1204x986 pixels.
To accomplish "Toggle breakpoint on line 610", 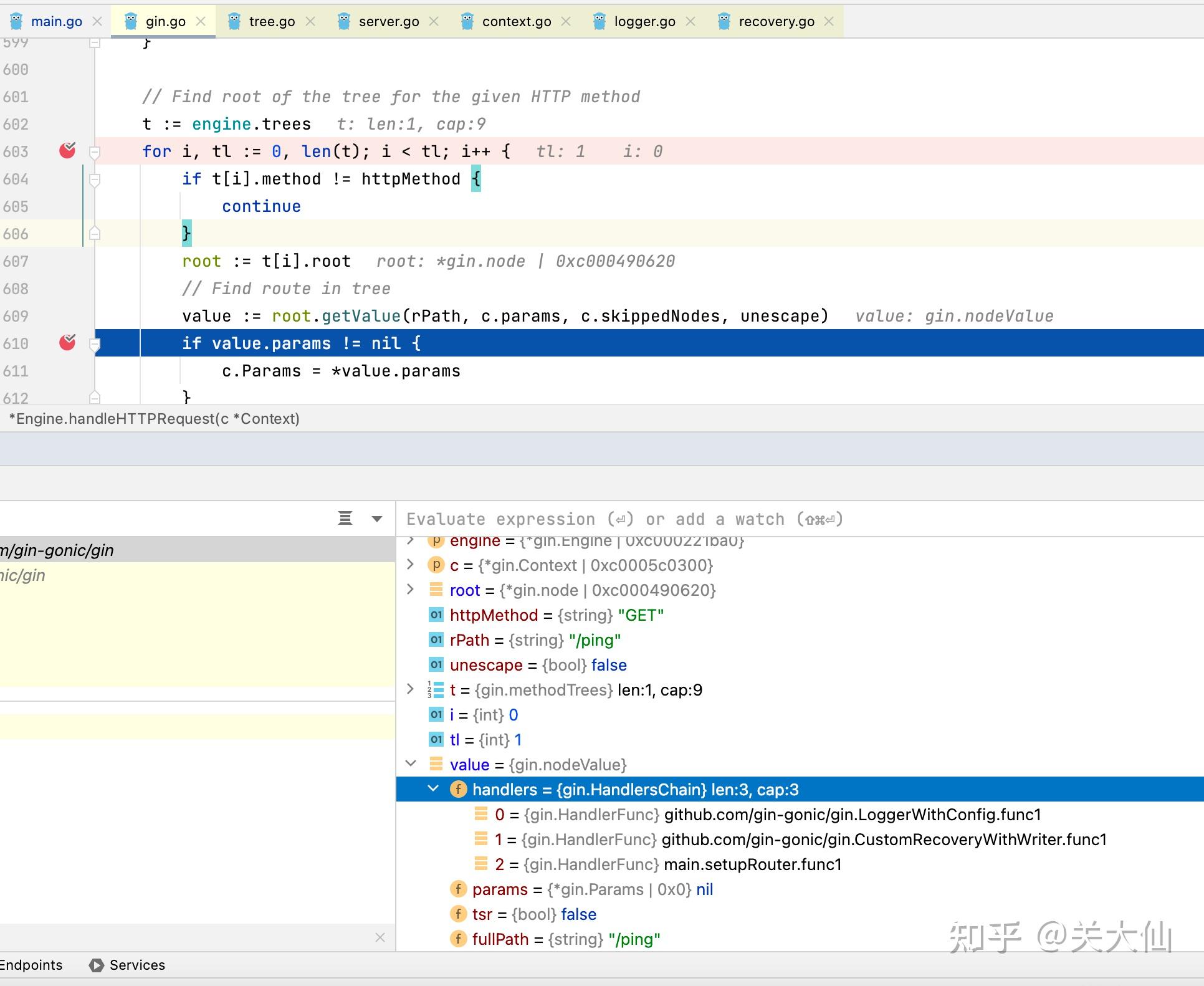I will (x=67, y=343).
